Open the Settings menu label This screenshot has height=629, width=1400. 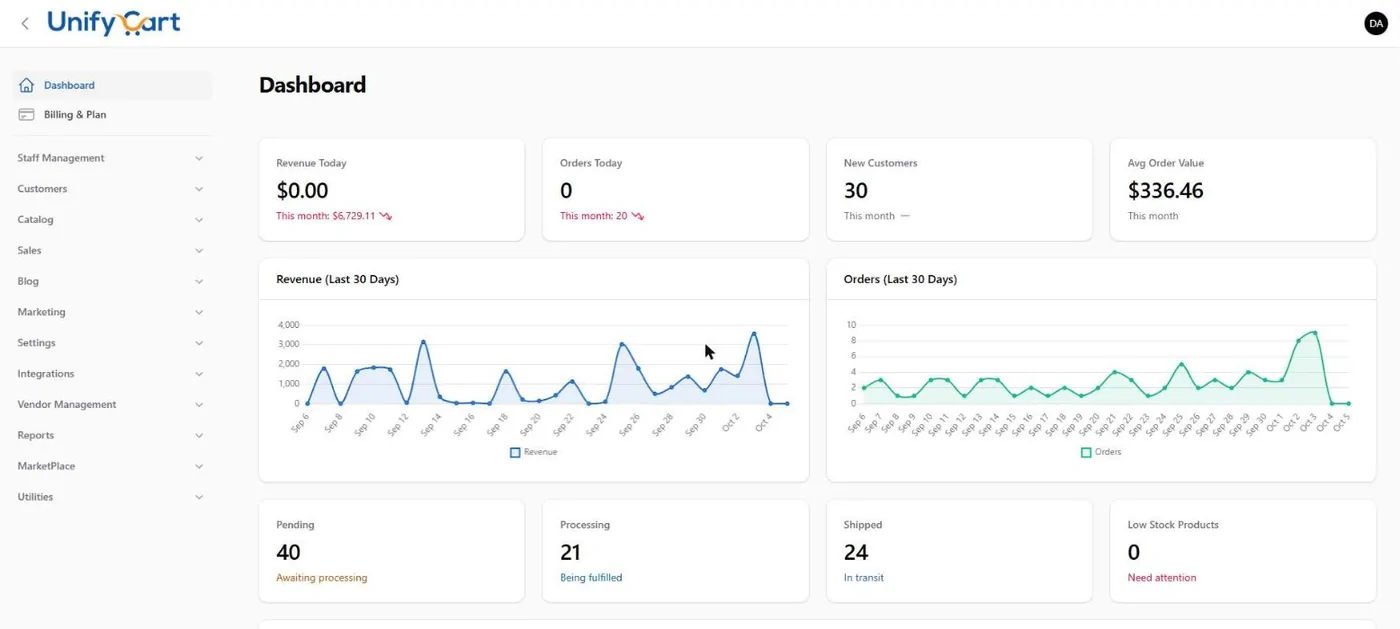pos(36,343)
